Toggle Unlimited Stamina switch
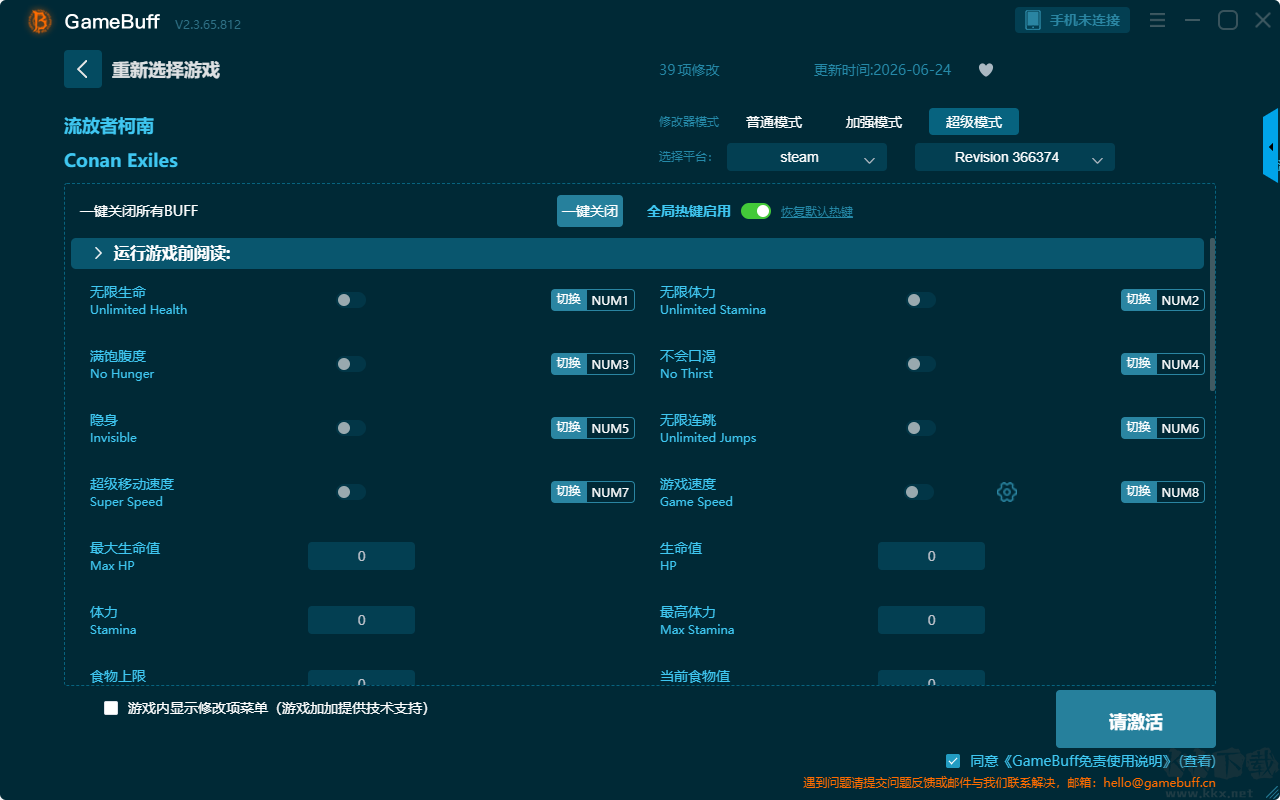Image resolution: width=1280 pixels, height=800 pixels. tap(921, 300)
